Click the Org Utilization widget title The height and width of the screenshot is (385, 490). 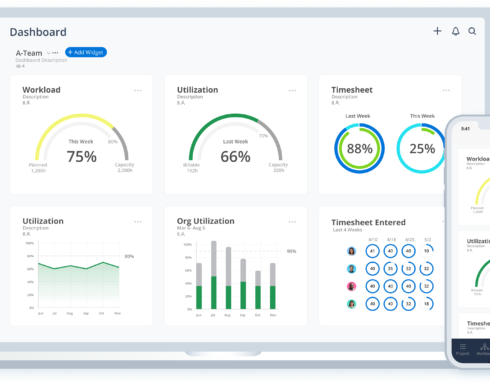click(206, 221)
